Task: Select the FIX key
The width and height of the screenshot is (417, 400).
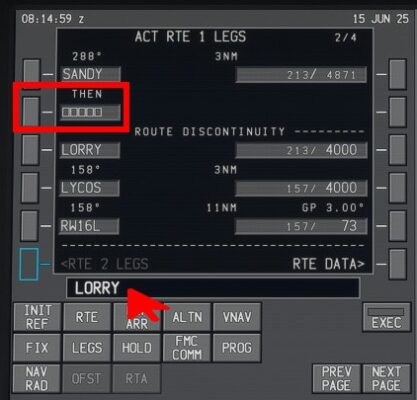Action: click(37, 348)
